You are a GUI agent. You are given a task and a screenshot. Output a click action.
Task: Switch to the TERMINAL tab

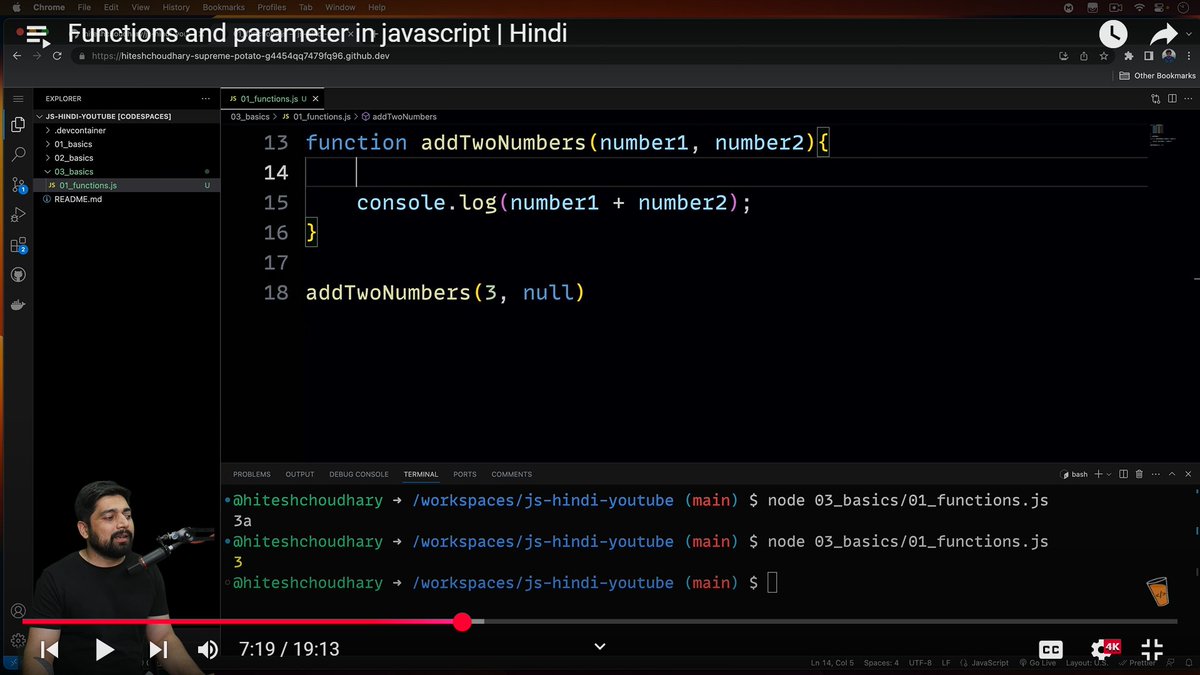coord(421,474)
